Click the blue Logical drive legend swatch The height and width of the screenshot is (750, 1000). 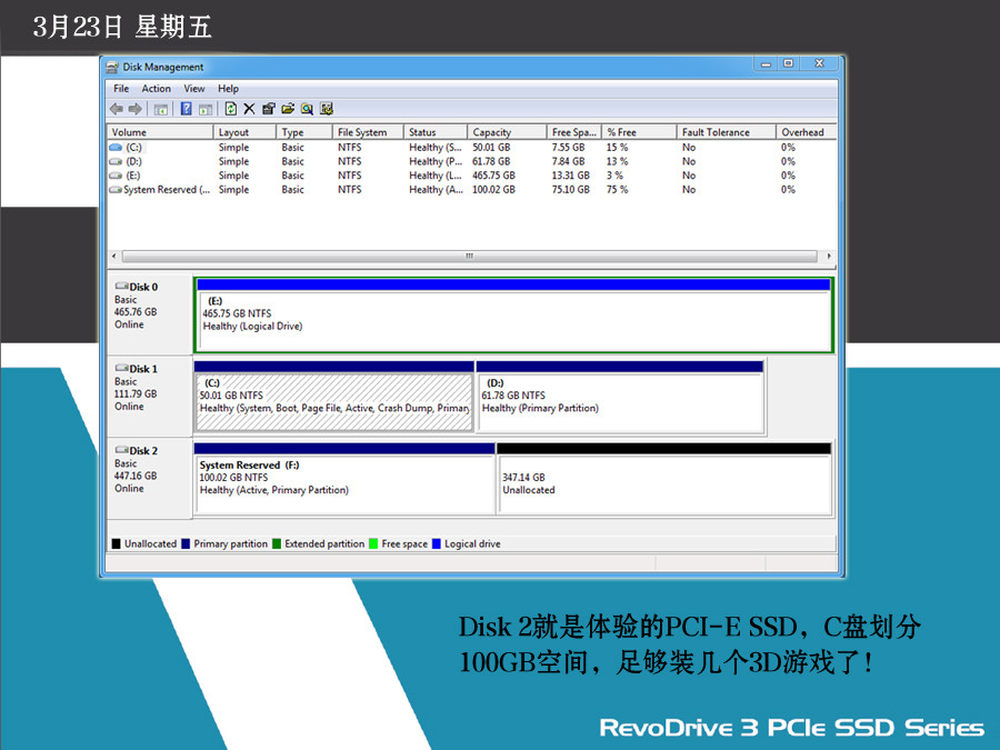436,544
